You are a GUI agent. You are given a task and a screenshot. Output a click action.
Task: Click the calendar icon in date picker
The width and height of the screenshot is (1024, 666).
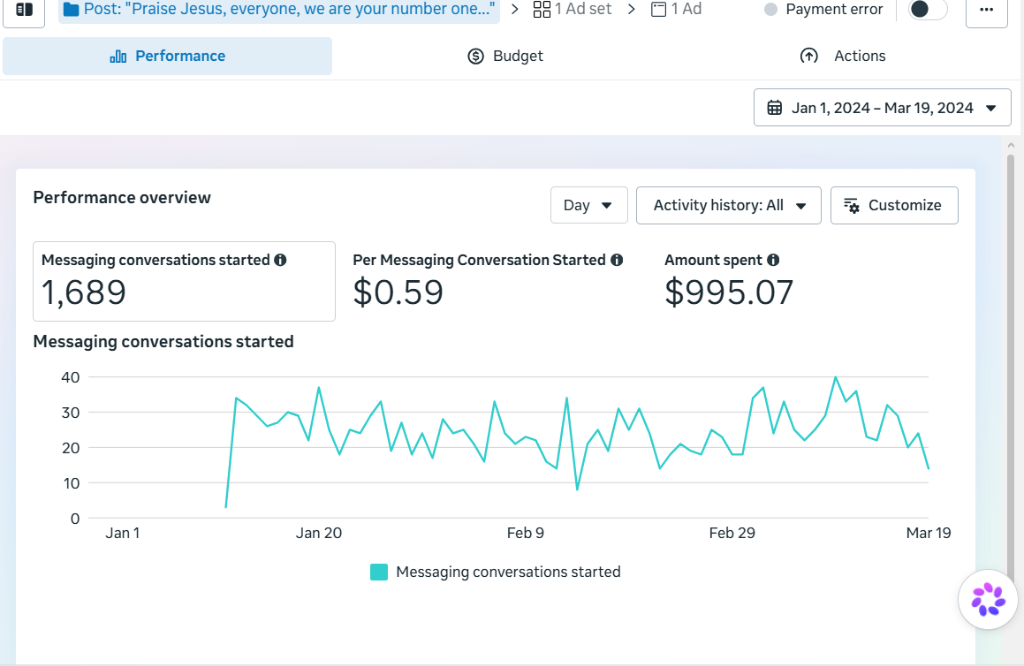coord(774,108)
